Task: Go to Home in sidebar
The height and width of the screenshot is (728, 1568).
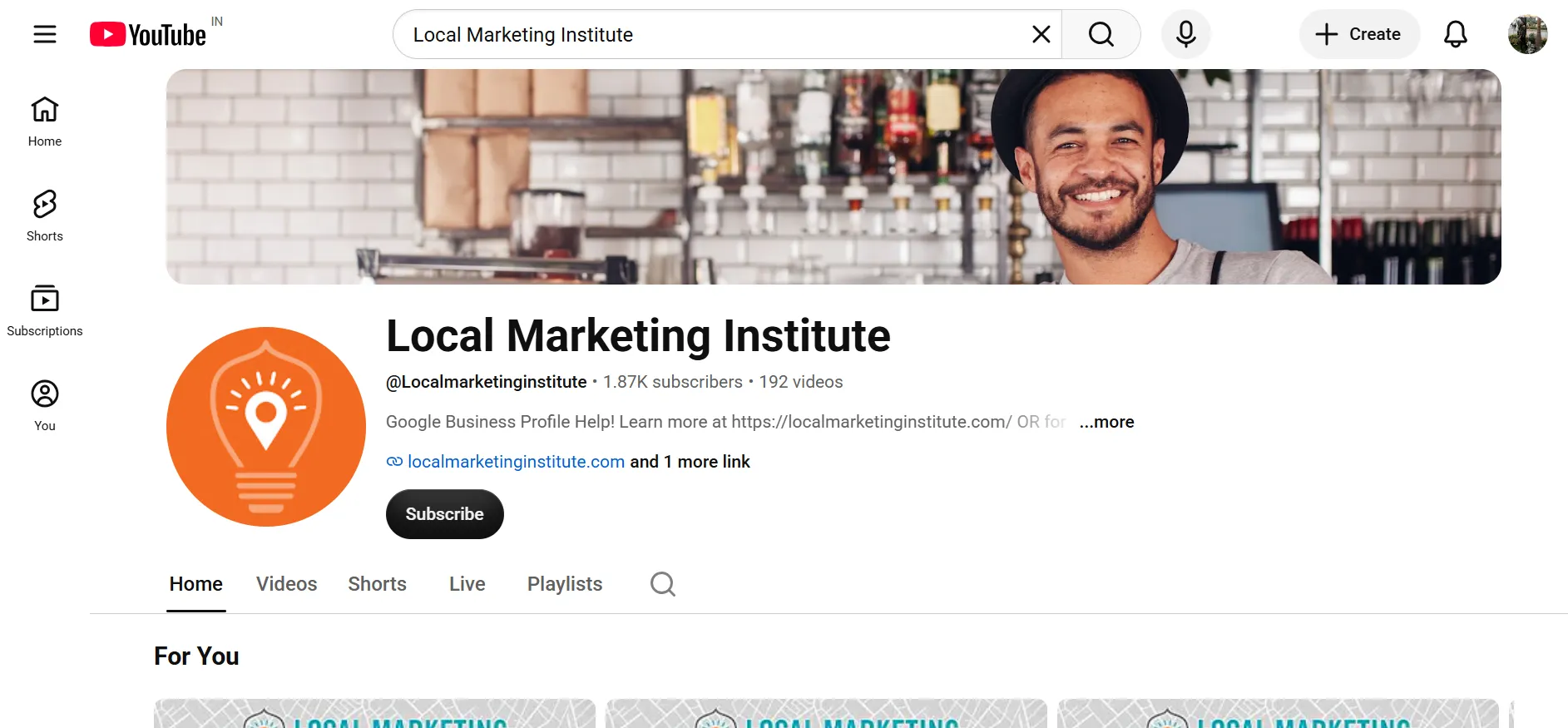Action: 45,121
